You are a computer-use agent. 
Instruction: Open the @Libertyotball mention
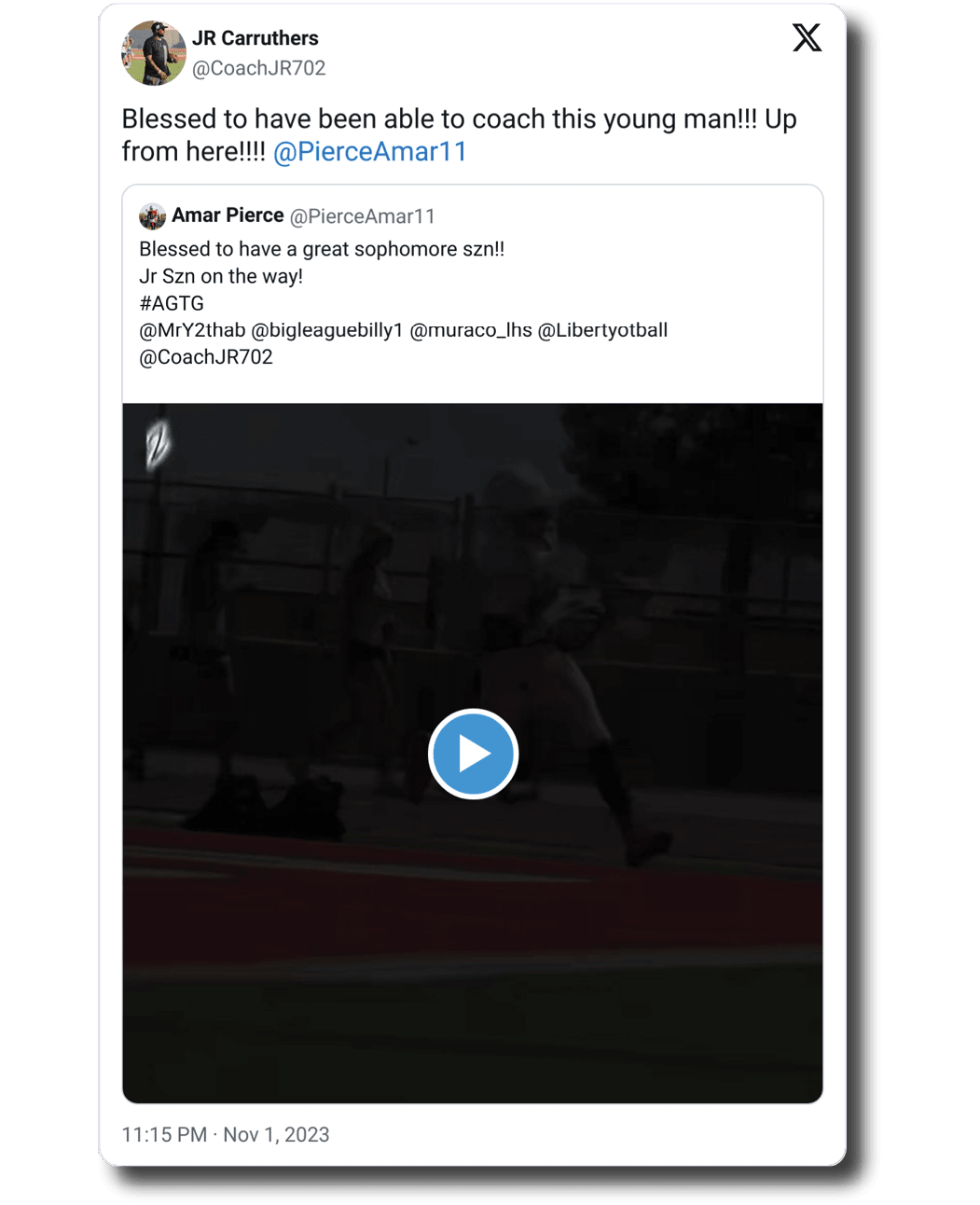click(602, 330)
